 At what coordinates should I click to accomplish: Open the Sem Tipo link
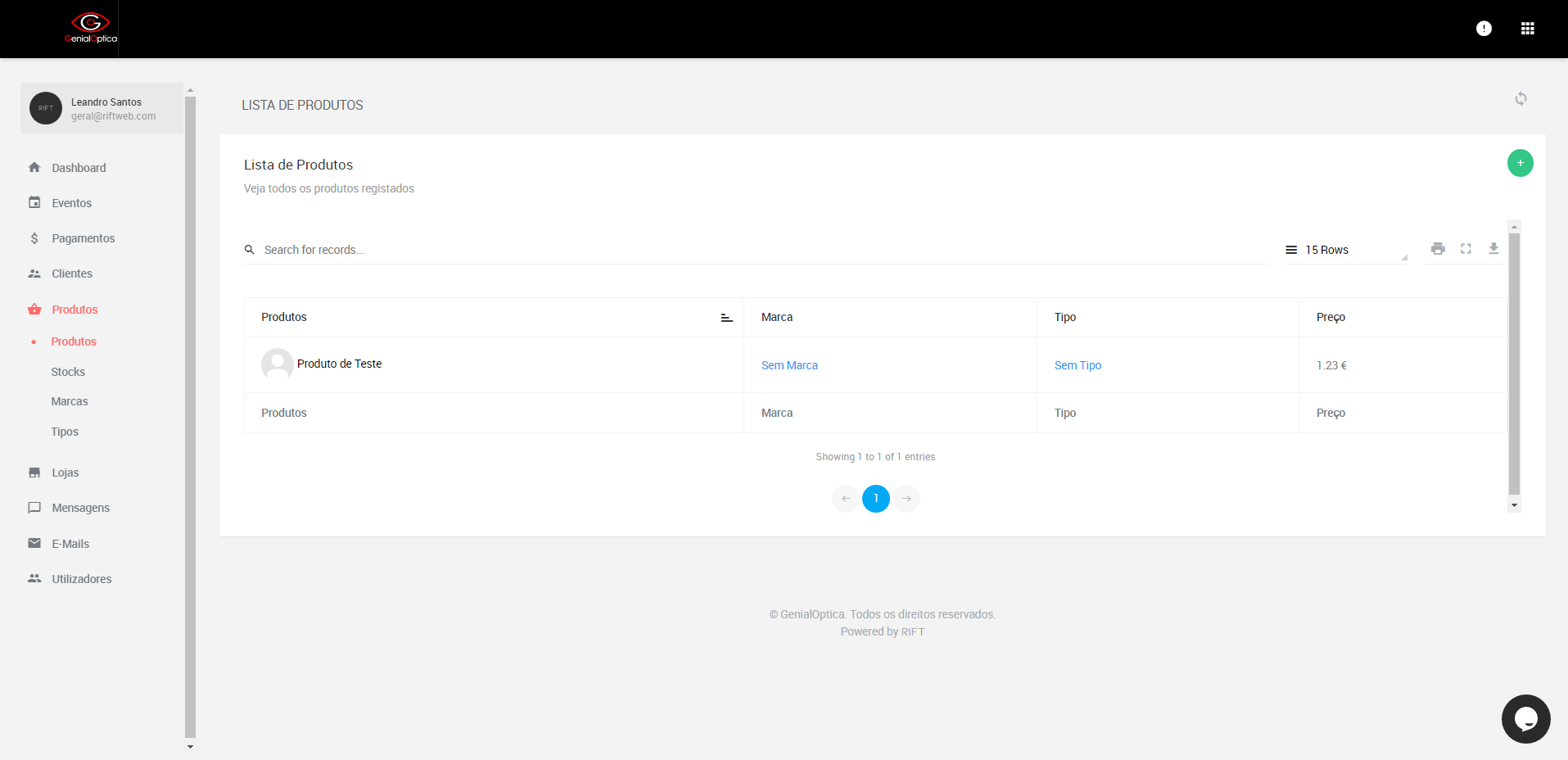(x=1078, y=365)
